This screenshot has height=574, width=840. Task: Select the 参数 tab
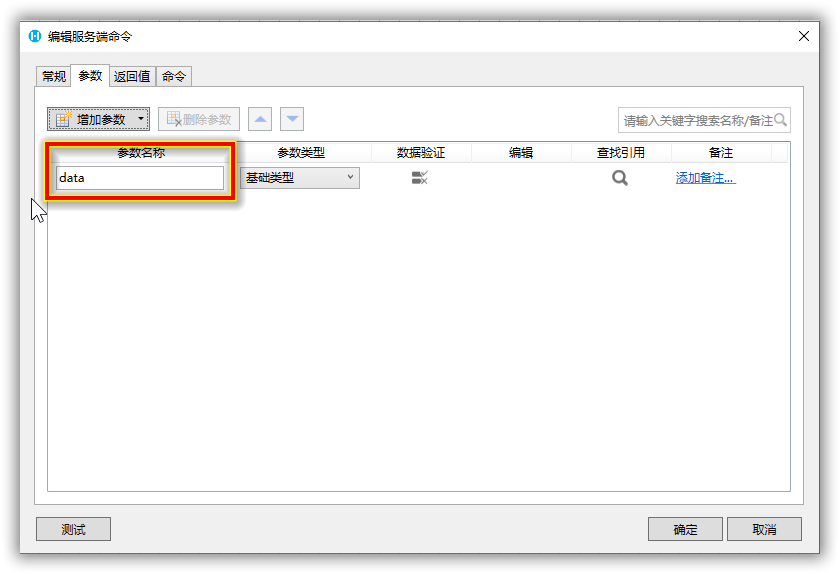coord(90,76)
